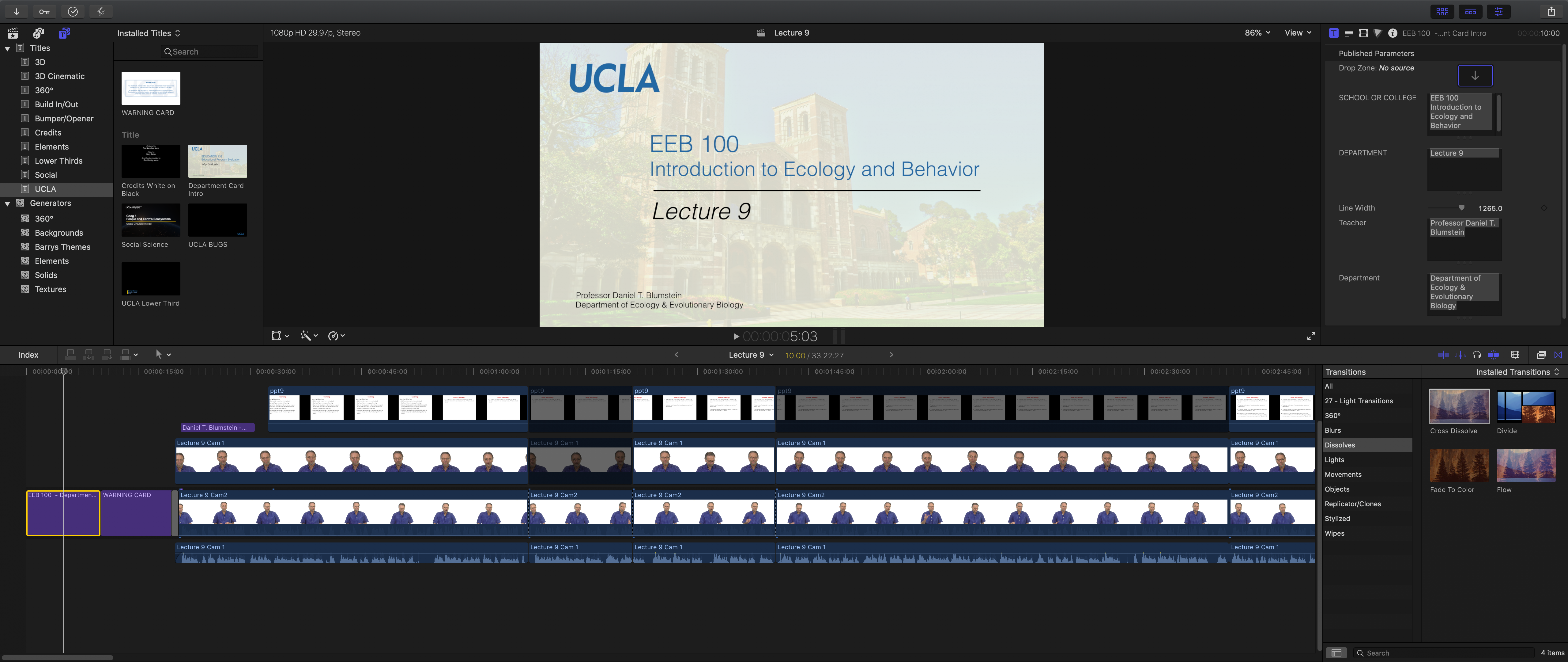Open the Installed Titles popup menu
This screenshot has height=662, width=1568.
point(149,33)
